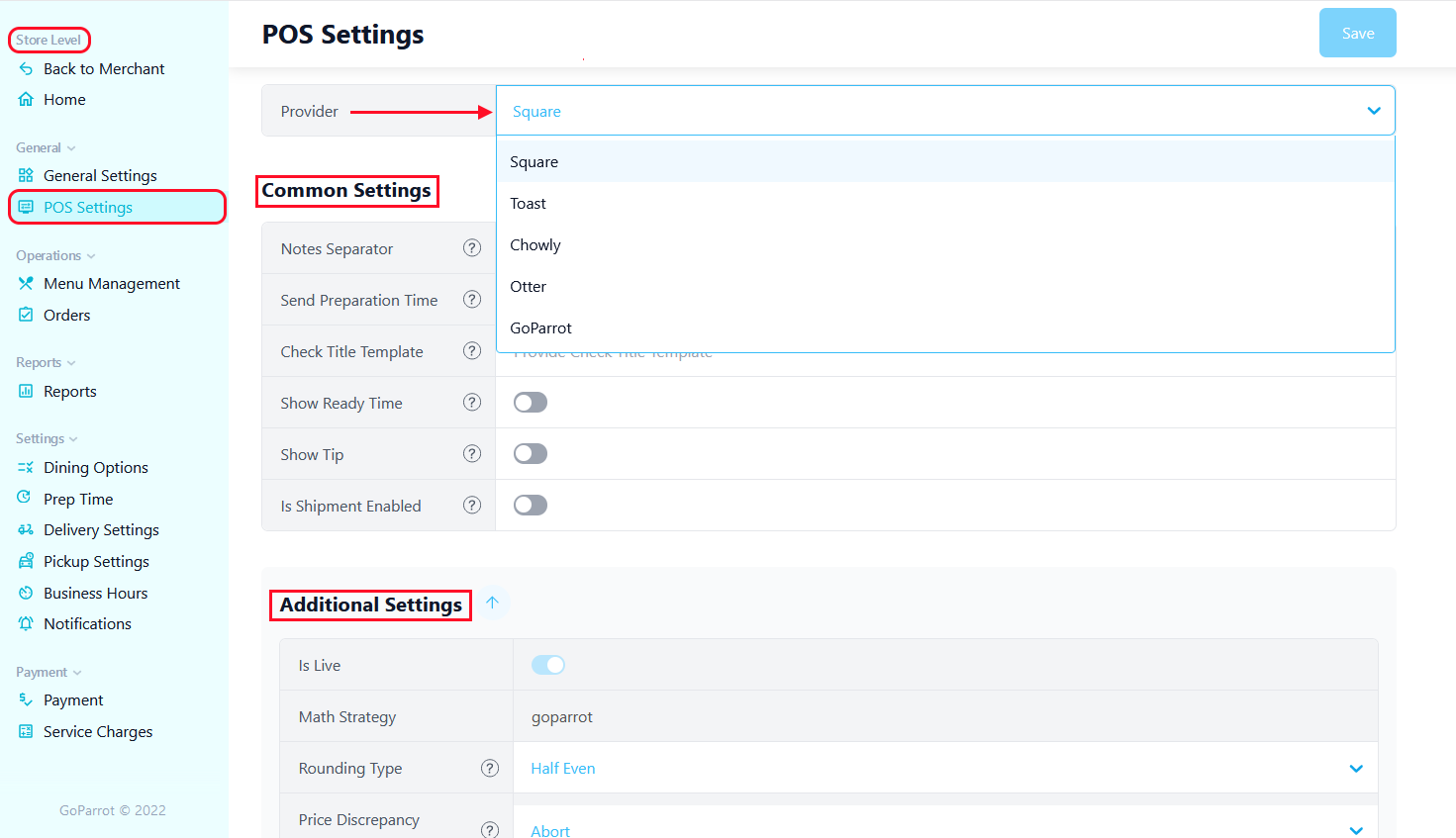
Task: Click the Pickup Settings icon
Action: click(26, 561)
